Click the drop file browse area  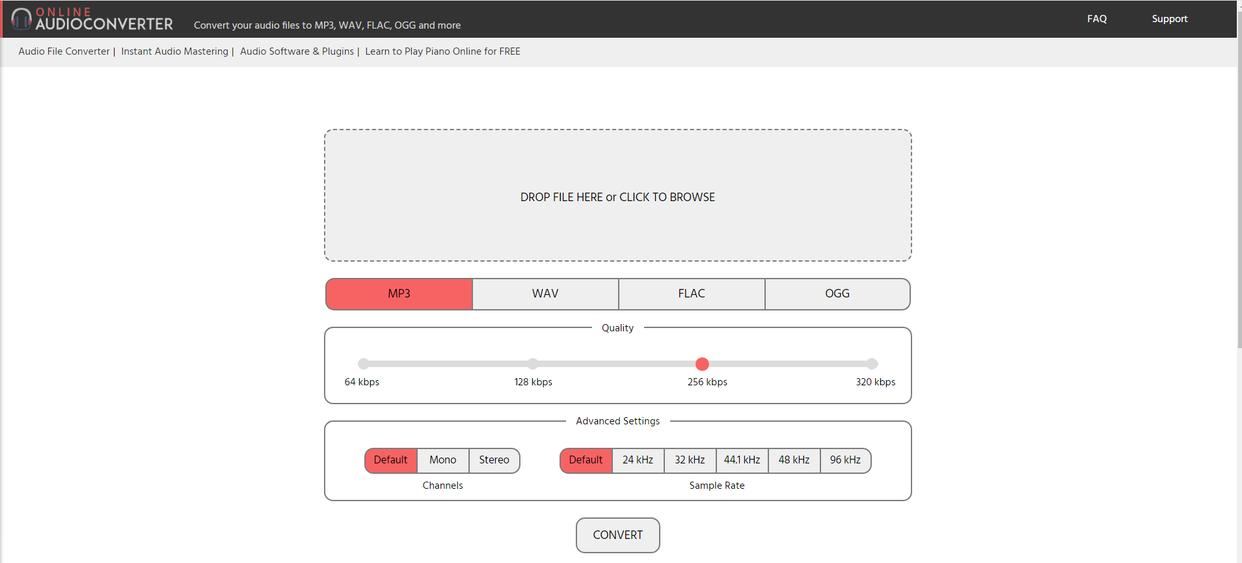tap(617, 196)
